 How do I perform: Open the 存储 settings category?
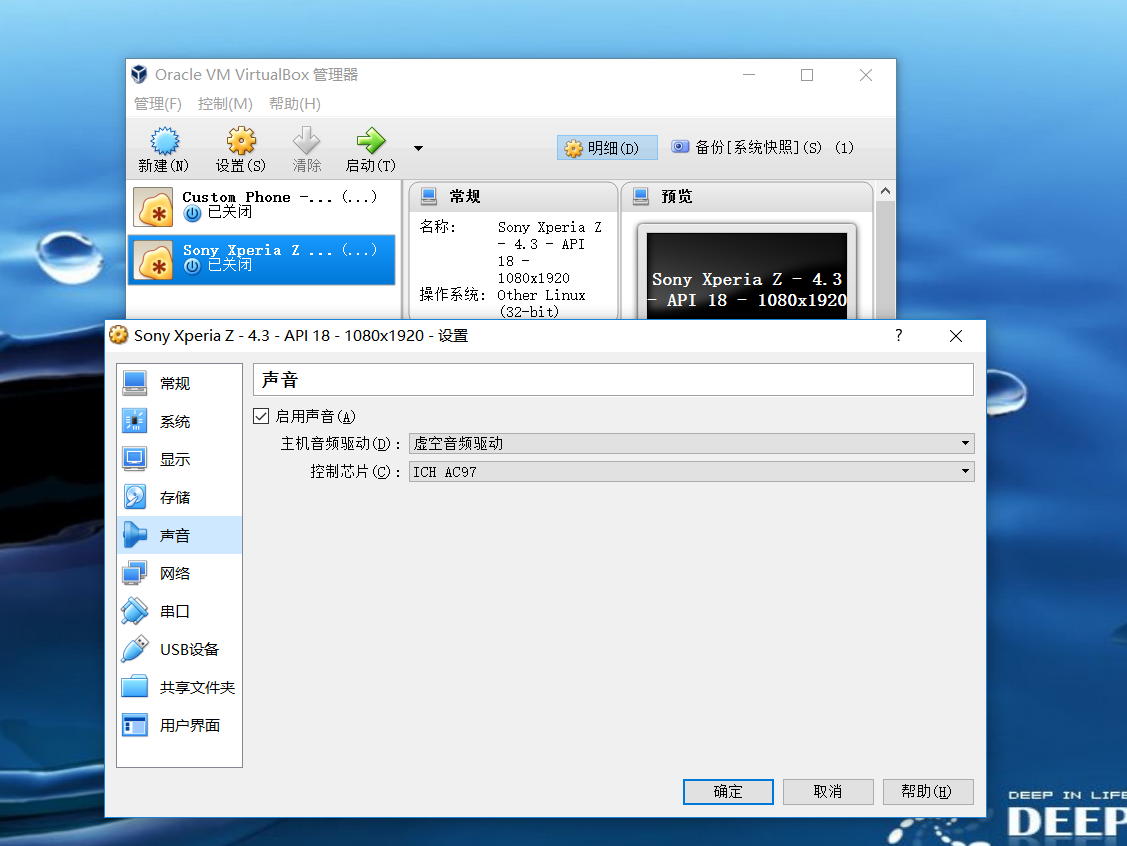pos(179,497)
